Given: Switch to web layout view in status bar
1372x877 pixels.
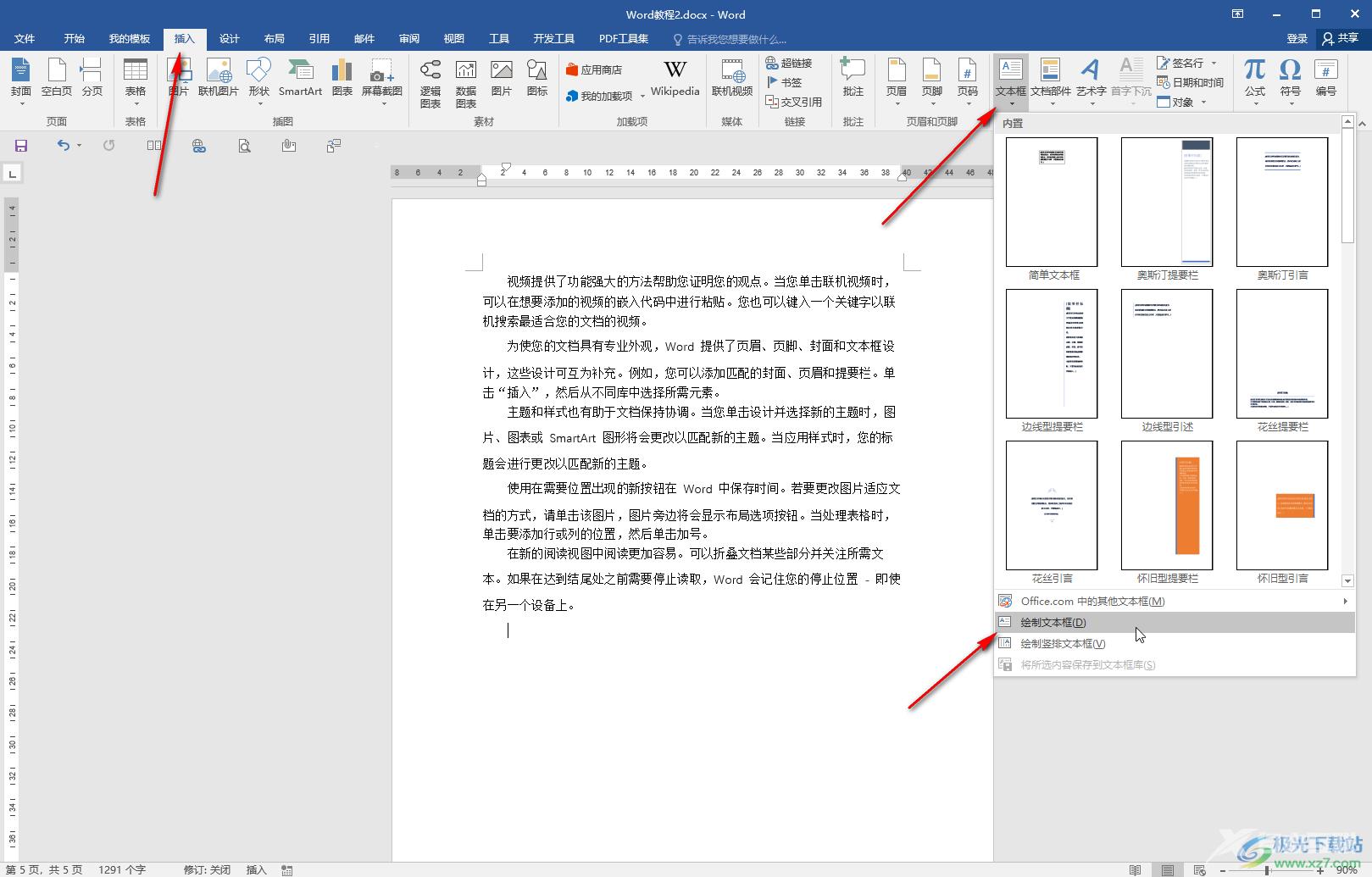Looking at the screenshot, I should click(x=1199, y=869).
